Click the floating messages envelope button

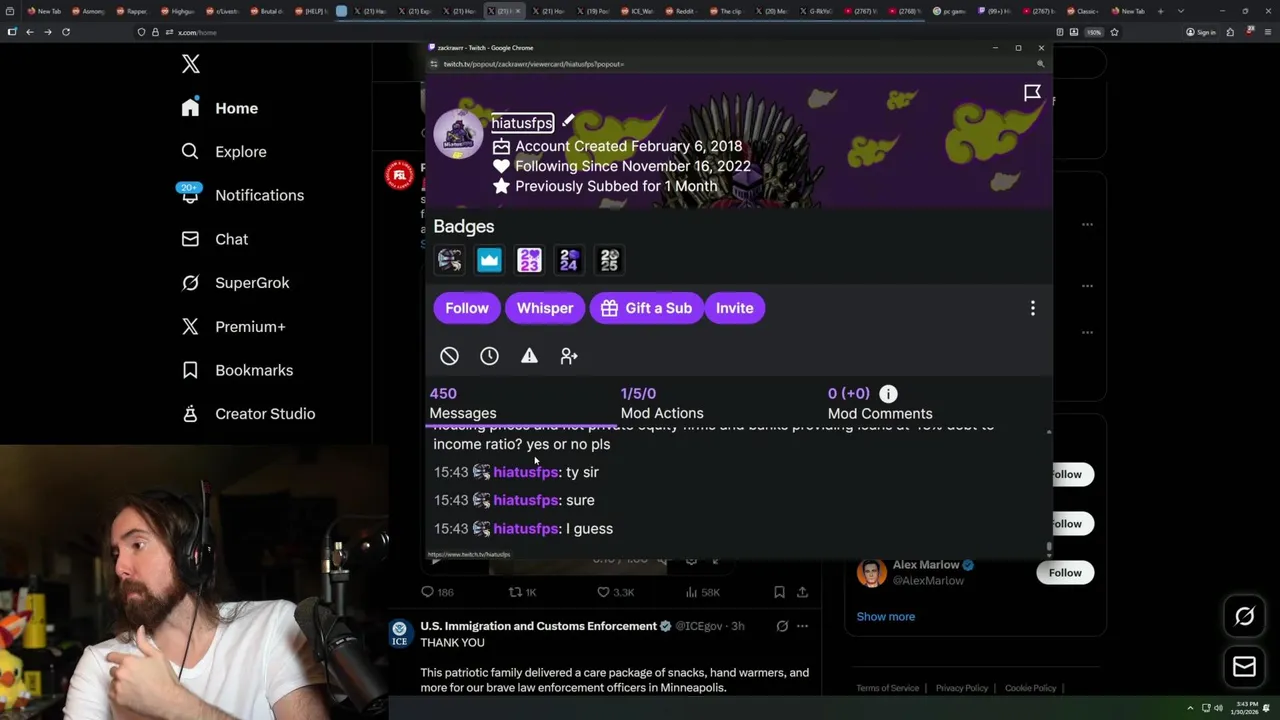(1244, 667)
